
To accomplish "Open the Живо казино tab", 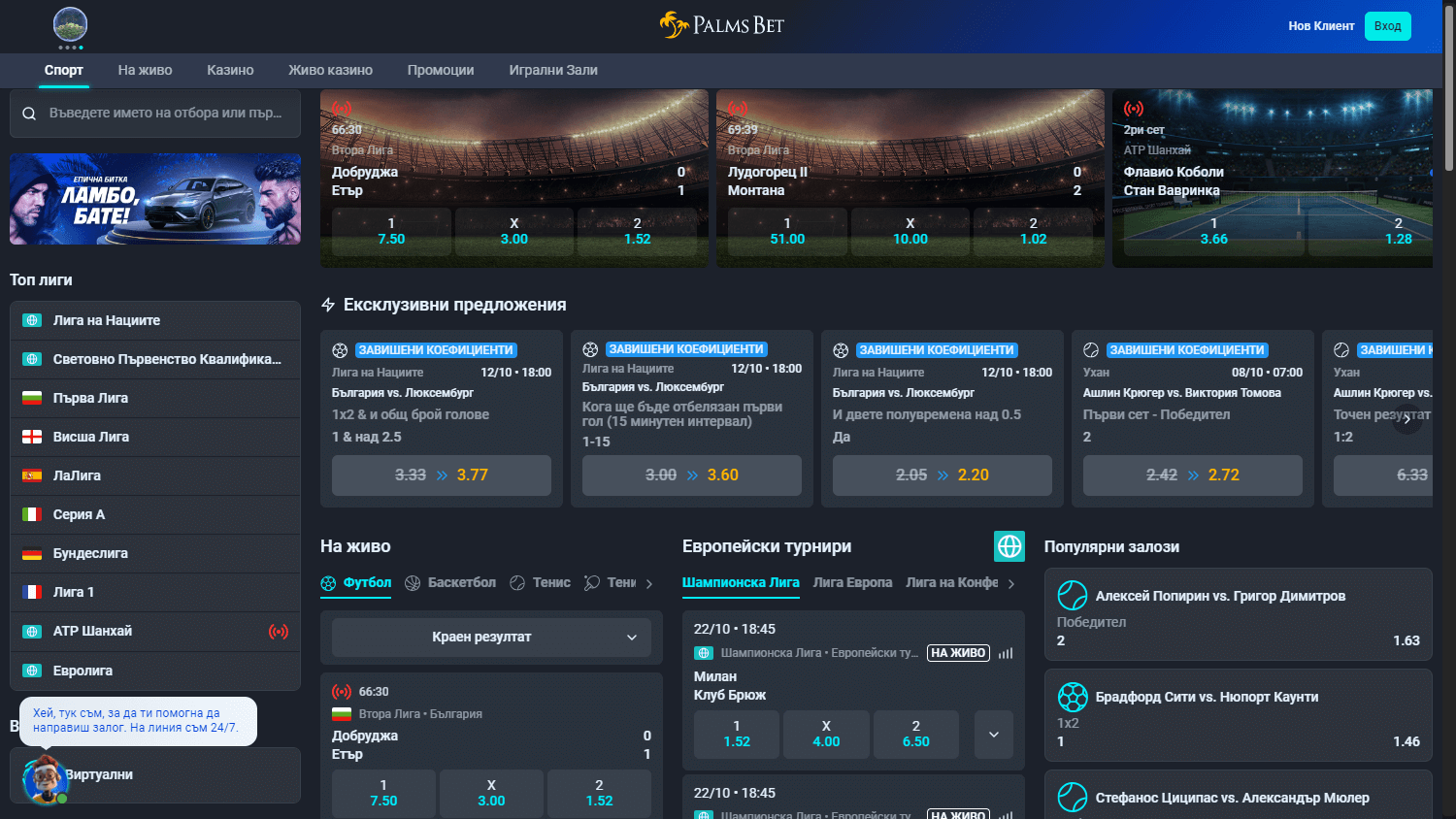I will [x=331, y=70].
